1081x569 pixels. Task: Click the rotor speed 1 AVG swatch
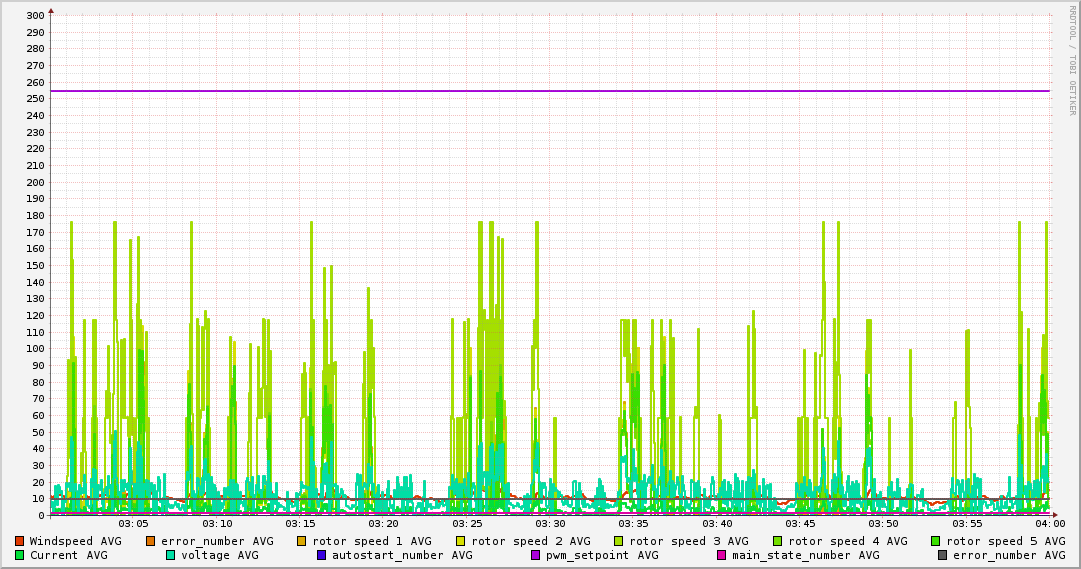[302, 541]
